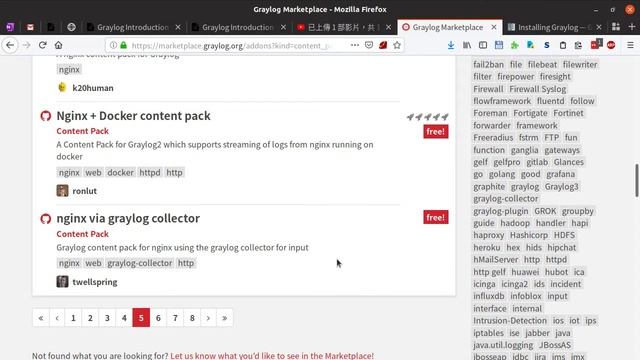Open Let us know Marketplace feedback link

pyautogui.click(x=272, y=356)
